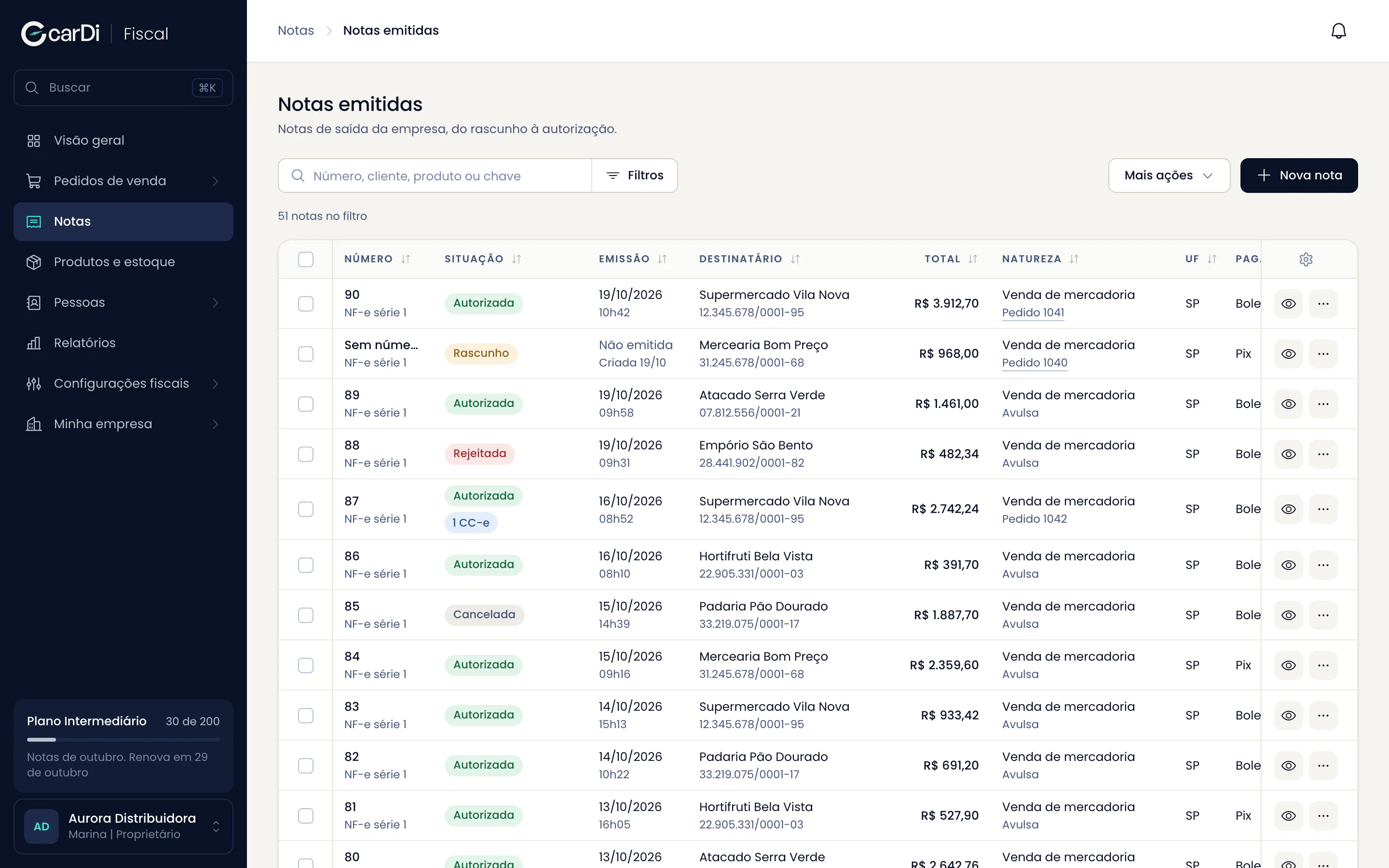Check the box for note 90

pyautogui.click(x=306, y=304)
